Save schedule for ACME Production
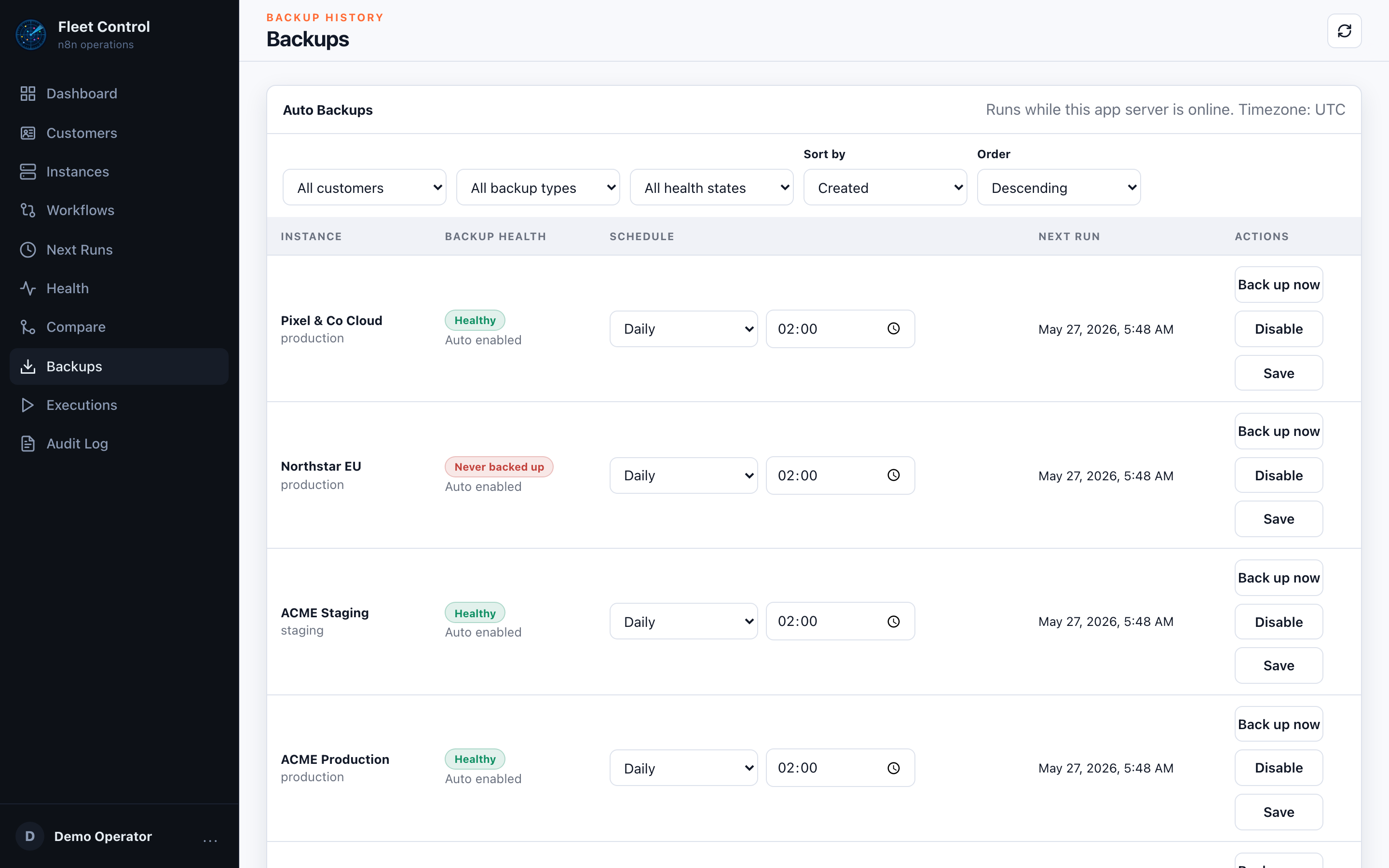This screenshot has width=1389, height=868. (x=1279, y=812)
